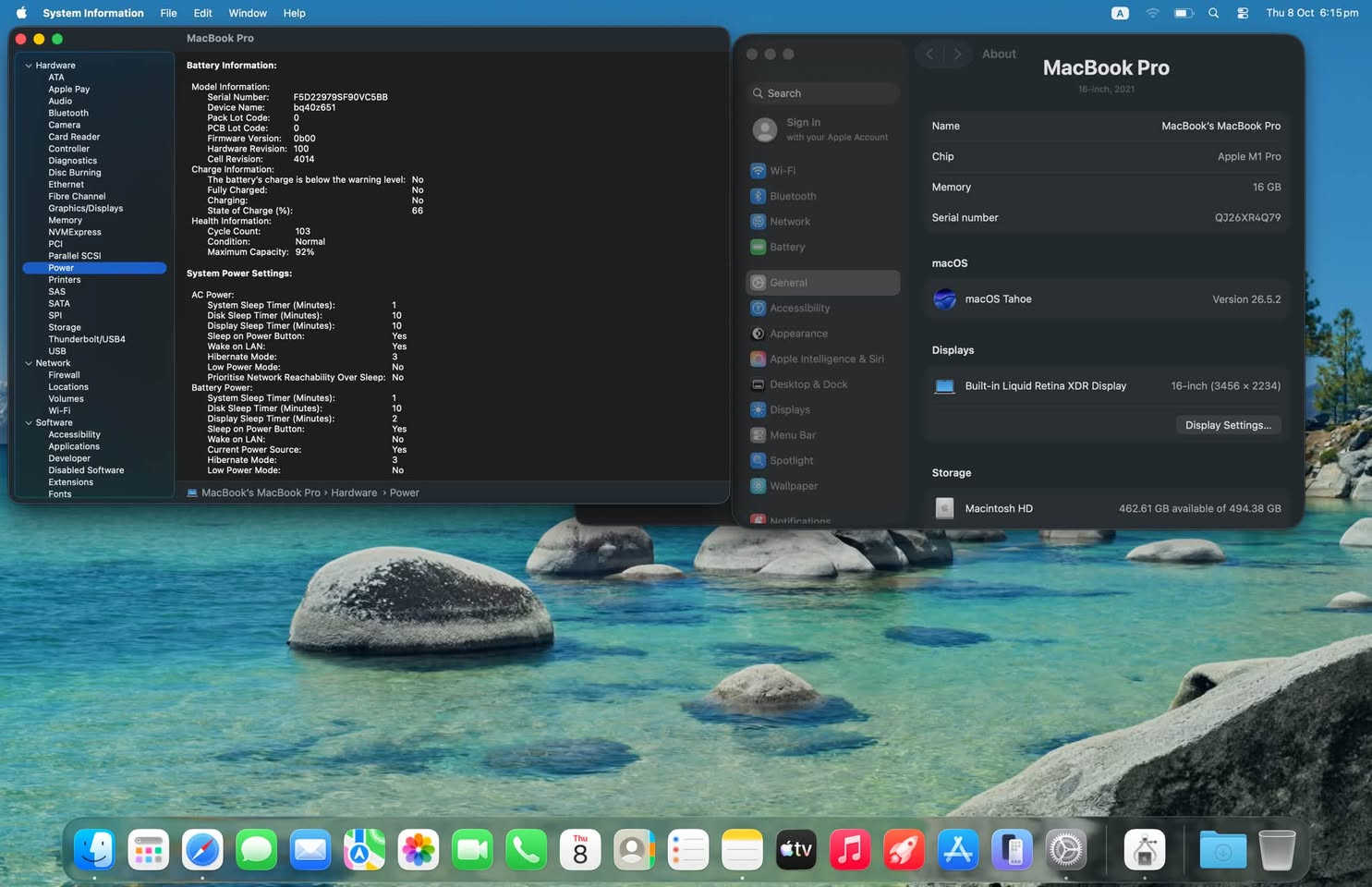Click the Display Settings button

[1228, 425]
